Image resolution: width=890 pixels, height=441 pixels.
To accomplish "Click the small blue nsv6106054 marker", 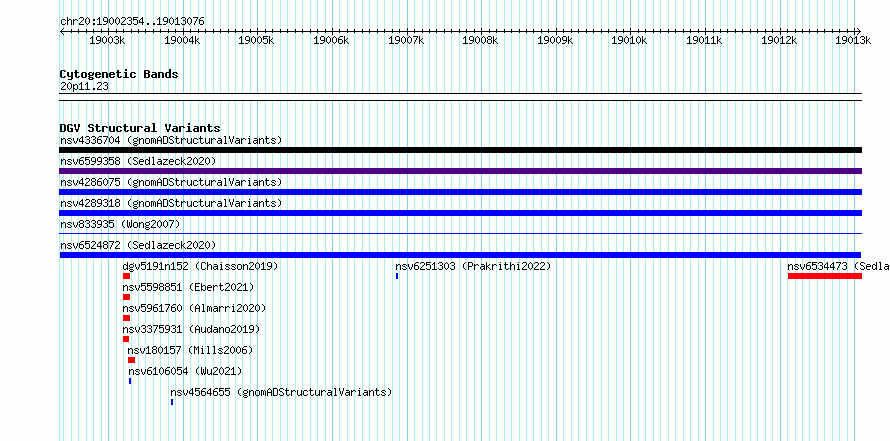I will (x=130, y=381).
